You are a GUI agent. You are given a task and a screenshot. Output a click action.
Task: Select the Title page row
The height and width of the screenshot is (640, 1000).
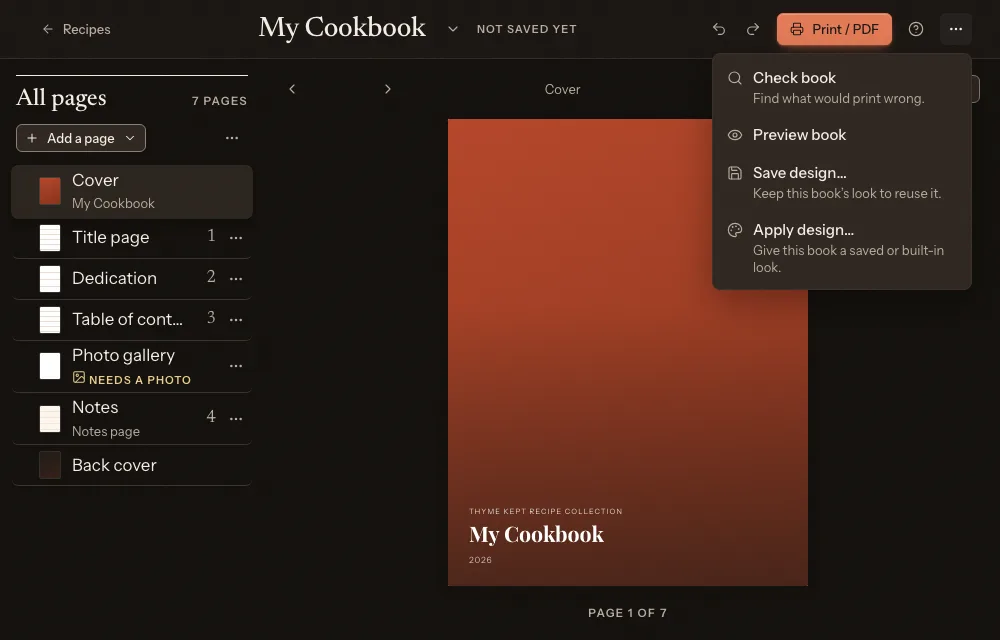132,238
